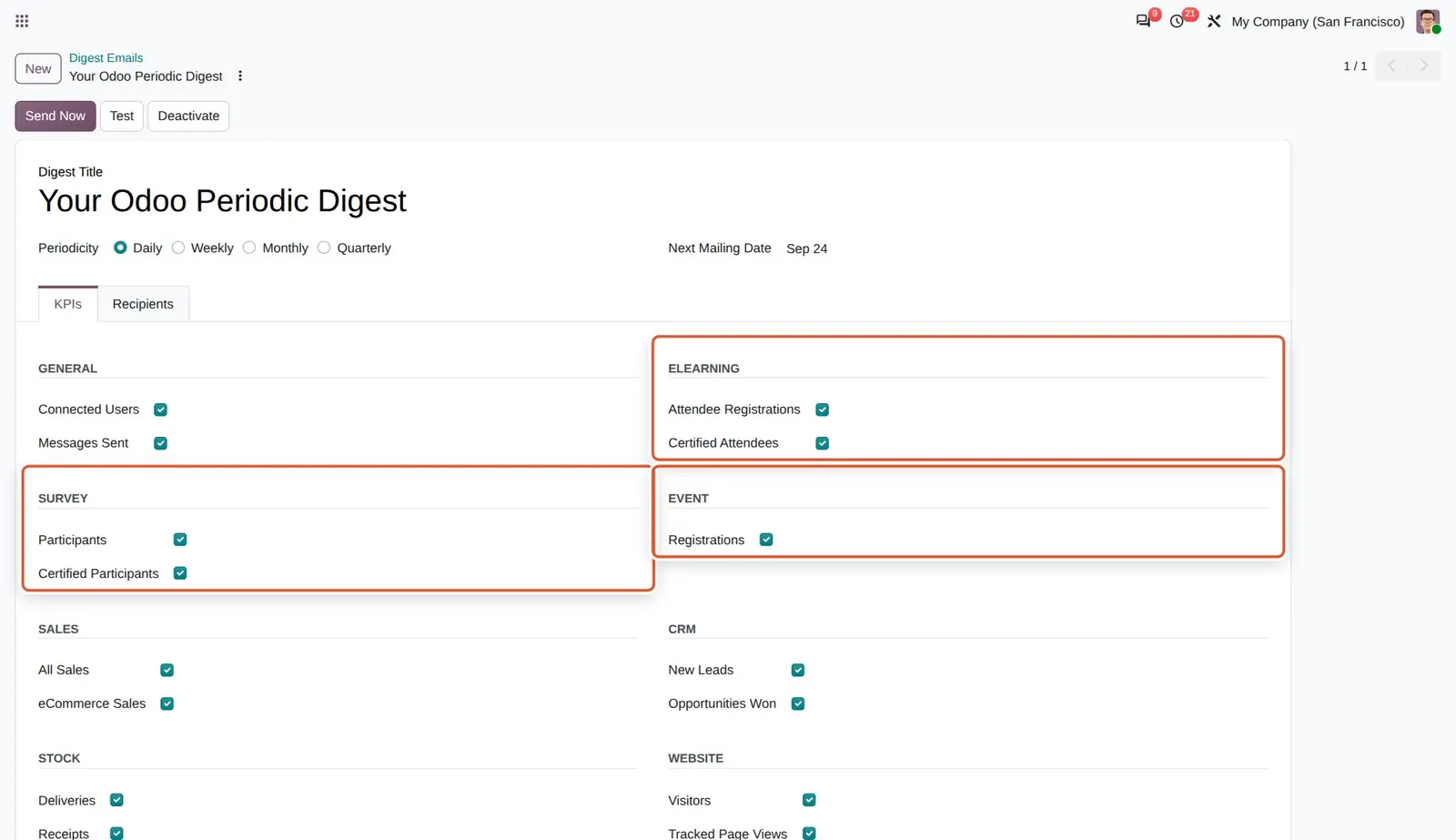Toggle Certified Attendees checkbox
1456x840 pixels.
click(822, 443)
